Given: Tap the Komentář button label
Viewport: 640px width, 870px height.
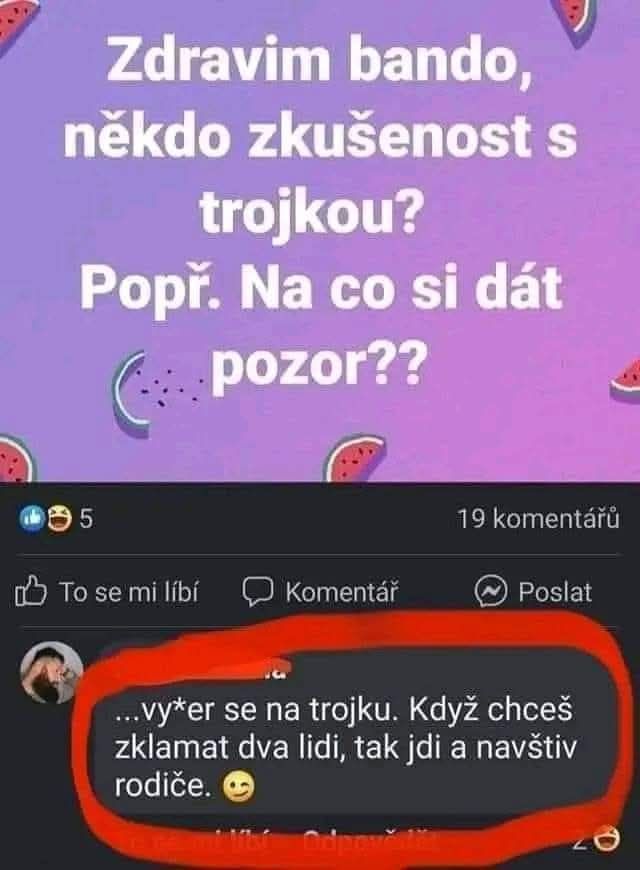Looking at the screenshot, I should tap(342, 593).
